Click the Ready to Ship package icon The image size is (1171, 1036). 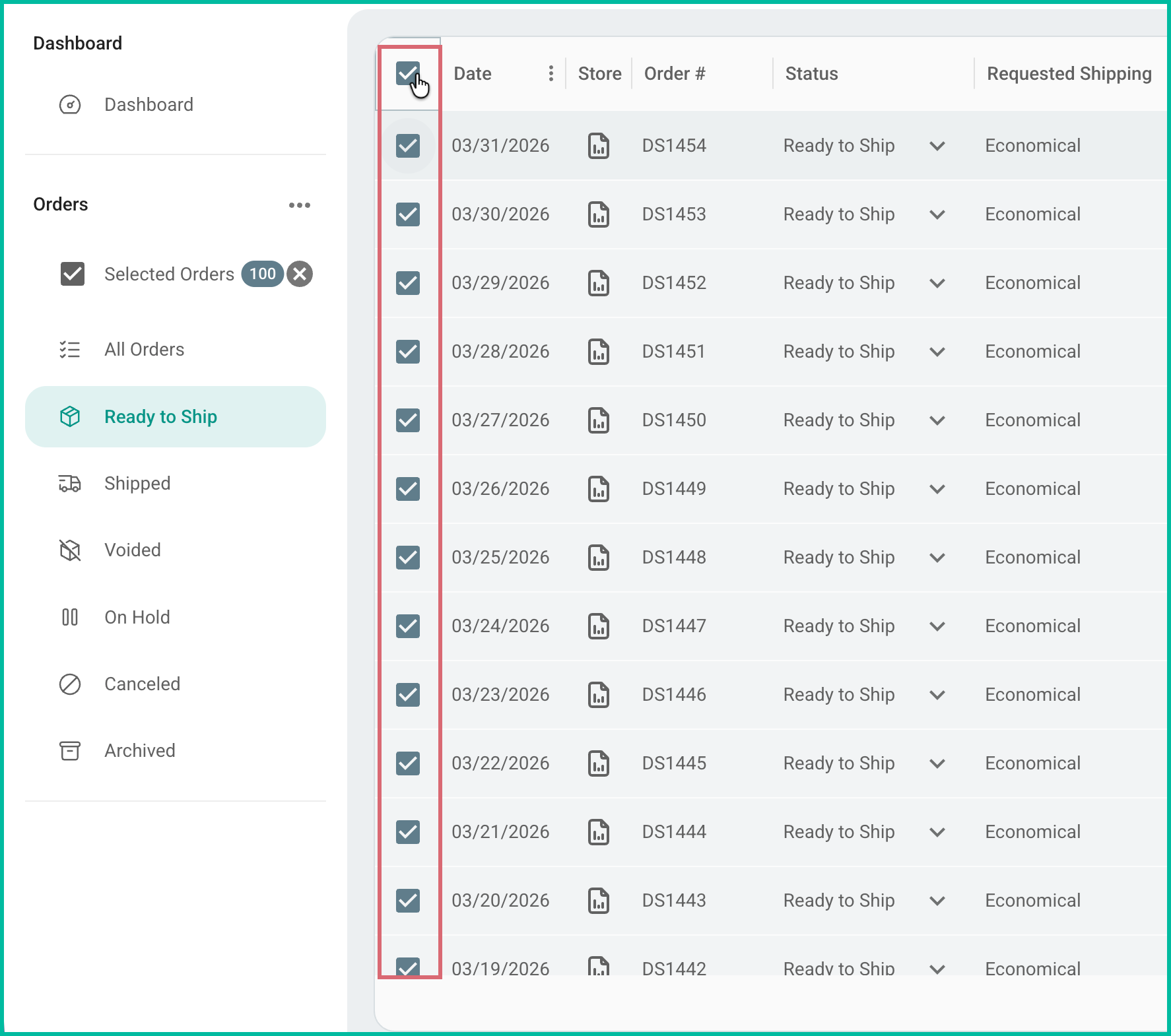pyautogui.click(x=69, y=416)
